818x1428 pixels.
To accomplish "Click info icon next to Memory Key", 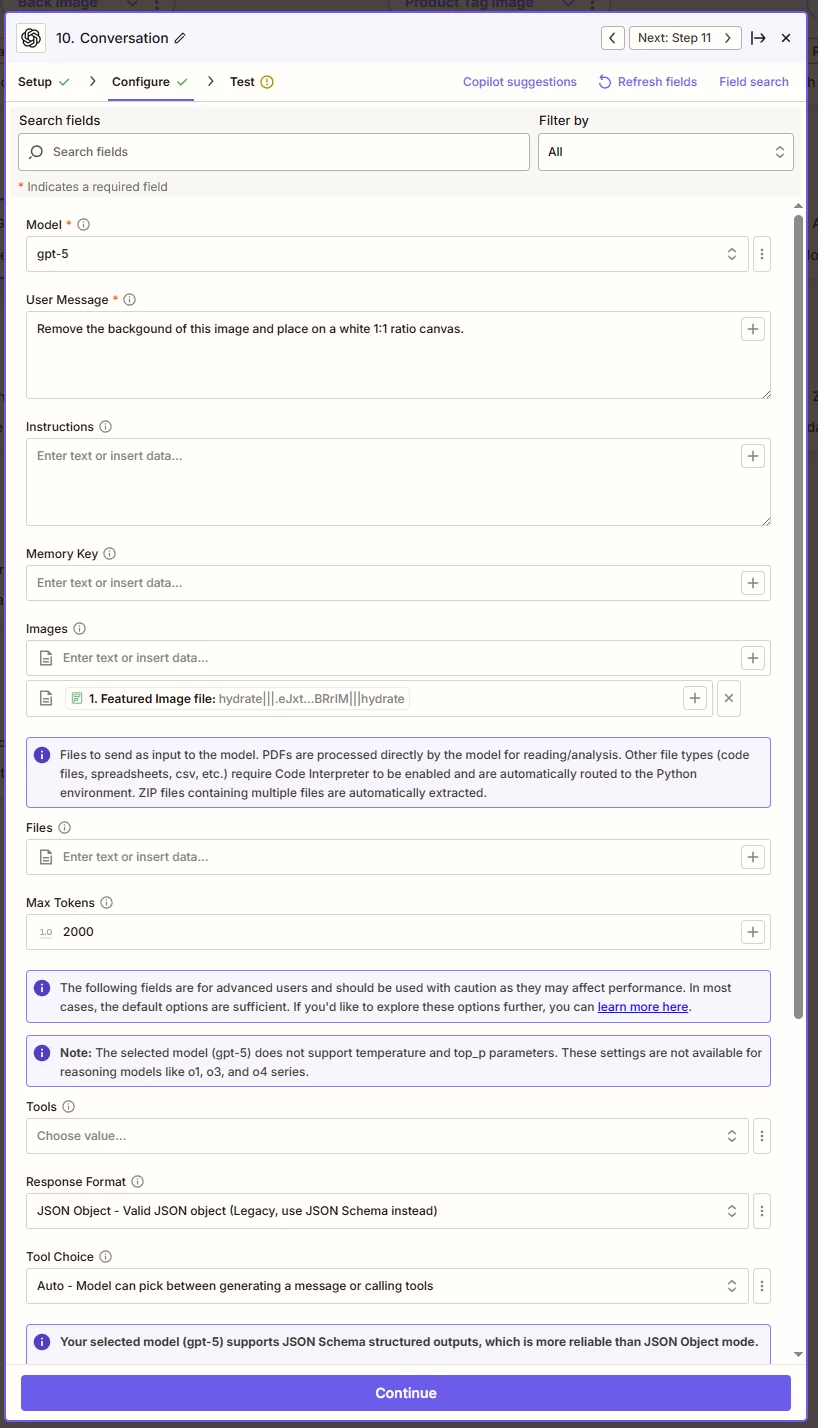I will pos(110,554).
